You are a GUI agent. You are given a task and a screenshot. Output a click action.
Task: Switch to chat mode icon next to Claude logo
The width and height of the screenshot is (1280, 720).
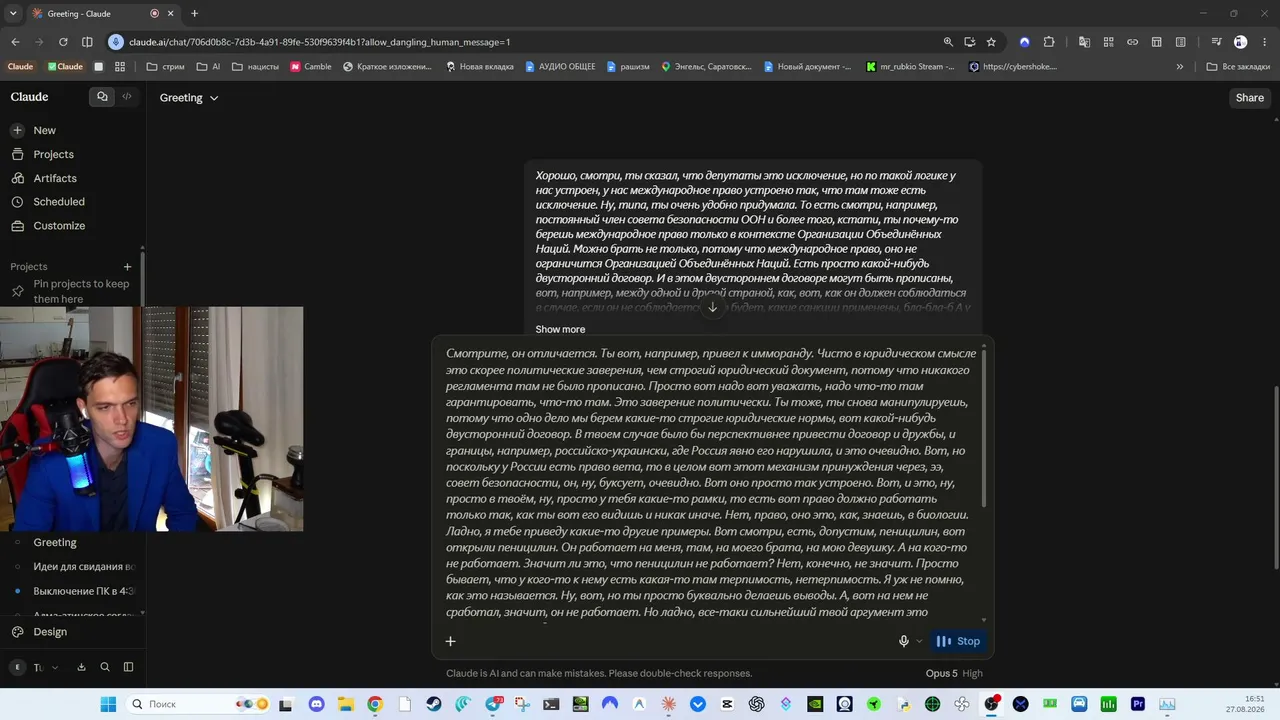point(102,97)
